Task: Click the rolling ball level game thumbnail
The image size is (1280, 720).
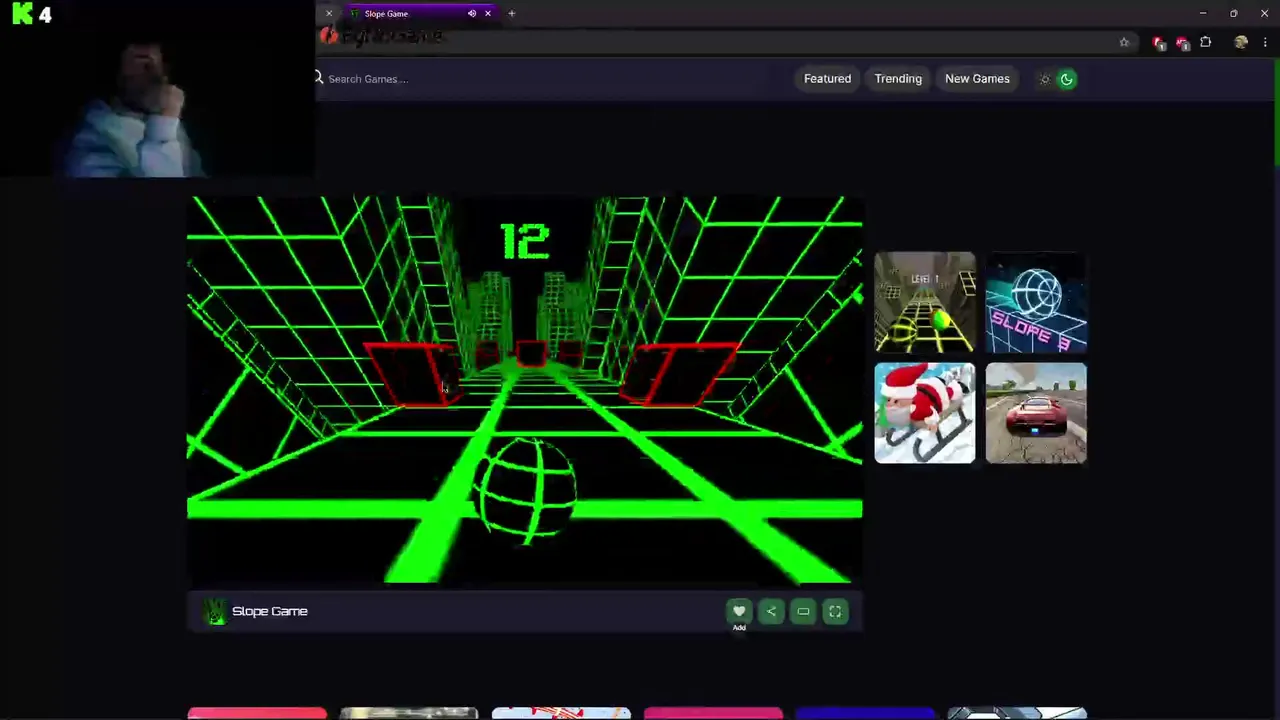Action: pos(925,303)
